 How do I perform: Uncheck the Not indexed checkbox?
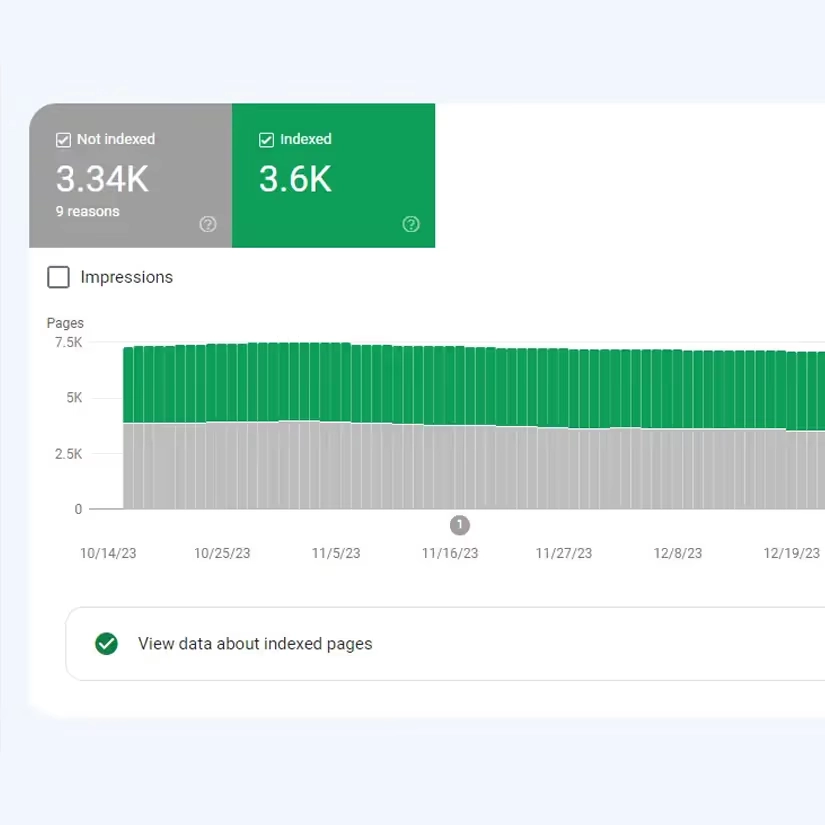click(x=63, y=140)
